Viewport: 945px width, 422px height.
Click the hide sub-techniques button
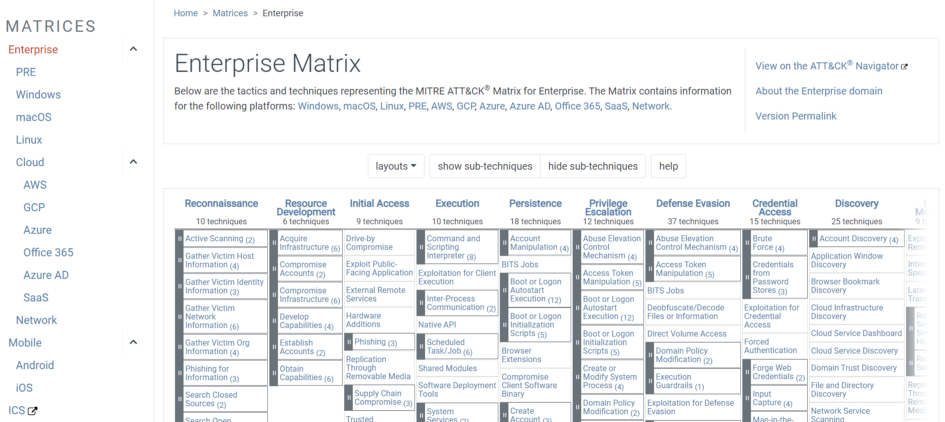[x=593, y=166]
